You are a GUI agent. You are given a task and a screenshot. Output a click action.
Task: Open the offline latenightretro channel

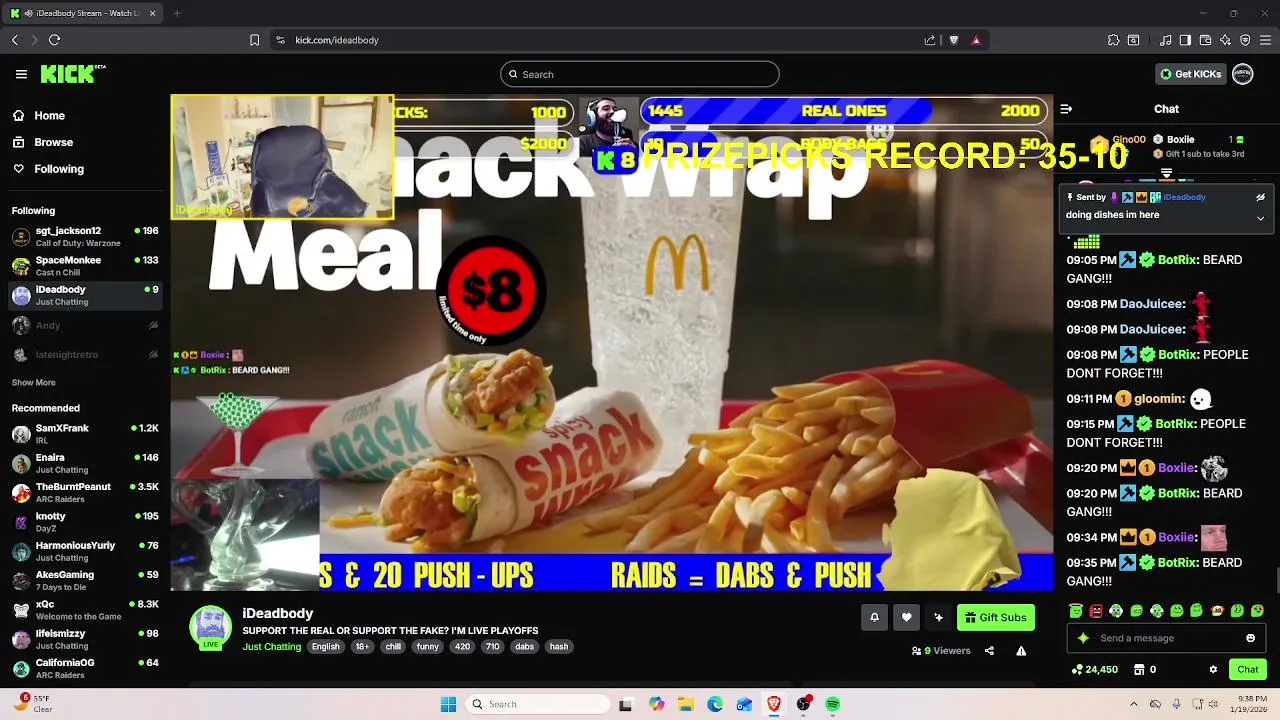click(x=85, y=355)
